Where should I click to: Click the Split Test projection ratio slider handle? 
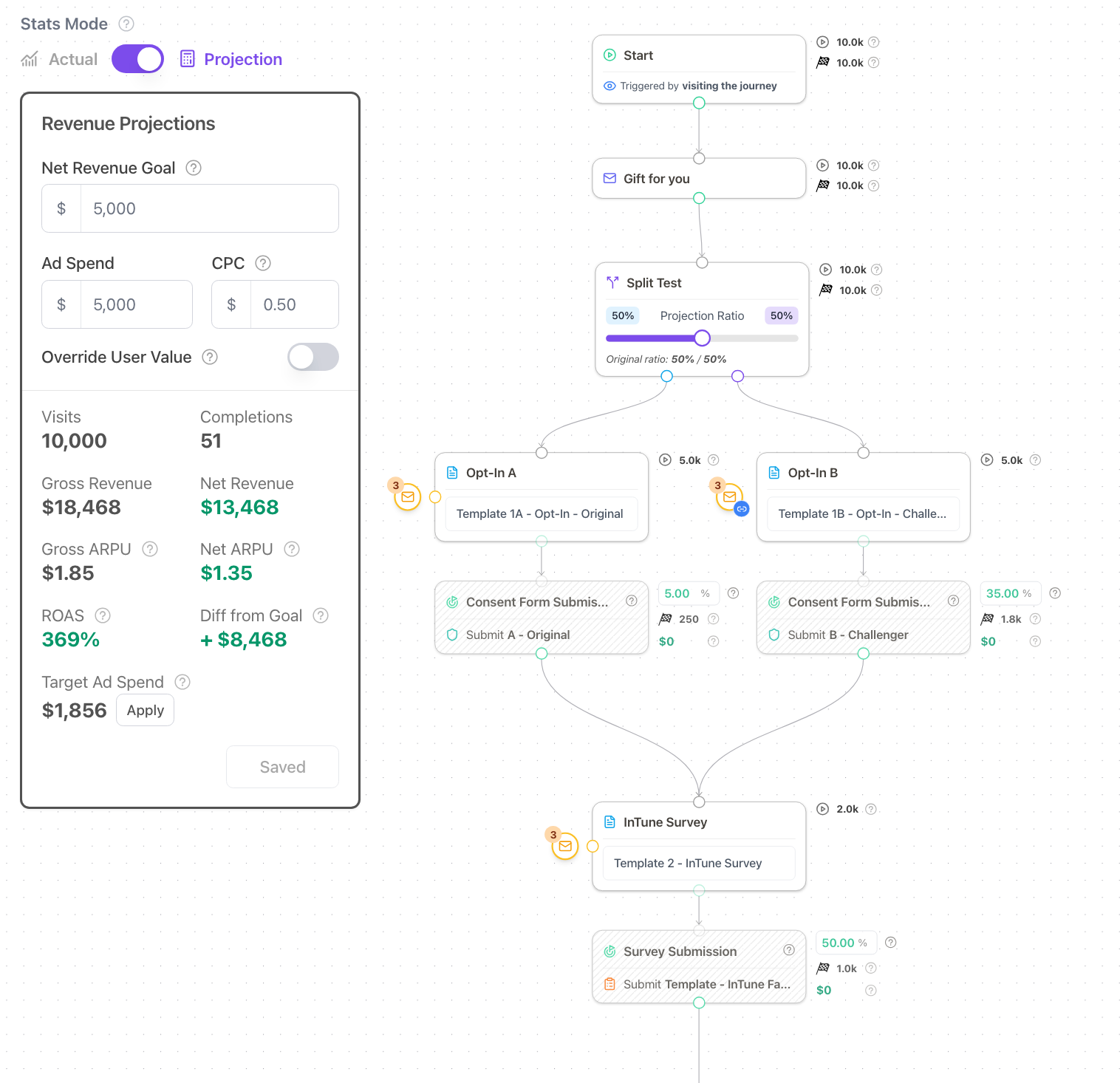pyautogui.click(x=702, y=338)
